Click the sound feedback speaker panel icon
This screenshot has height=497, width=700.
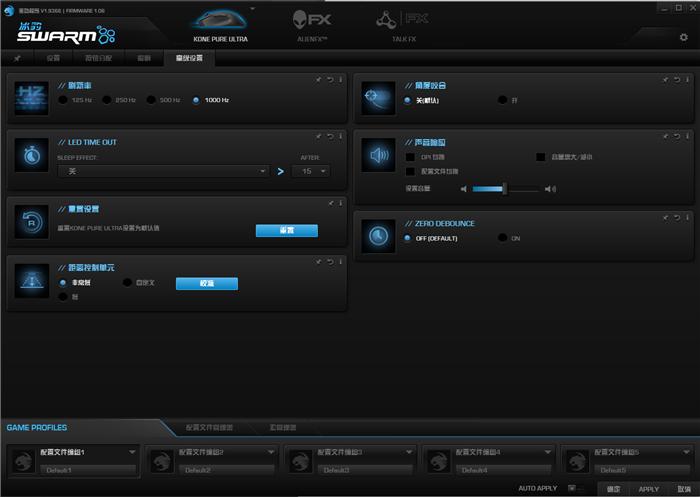coord(378,155)
